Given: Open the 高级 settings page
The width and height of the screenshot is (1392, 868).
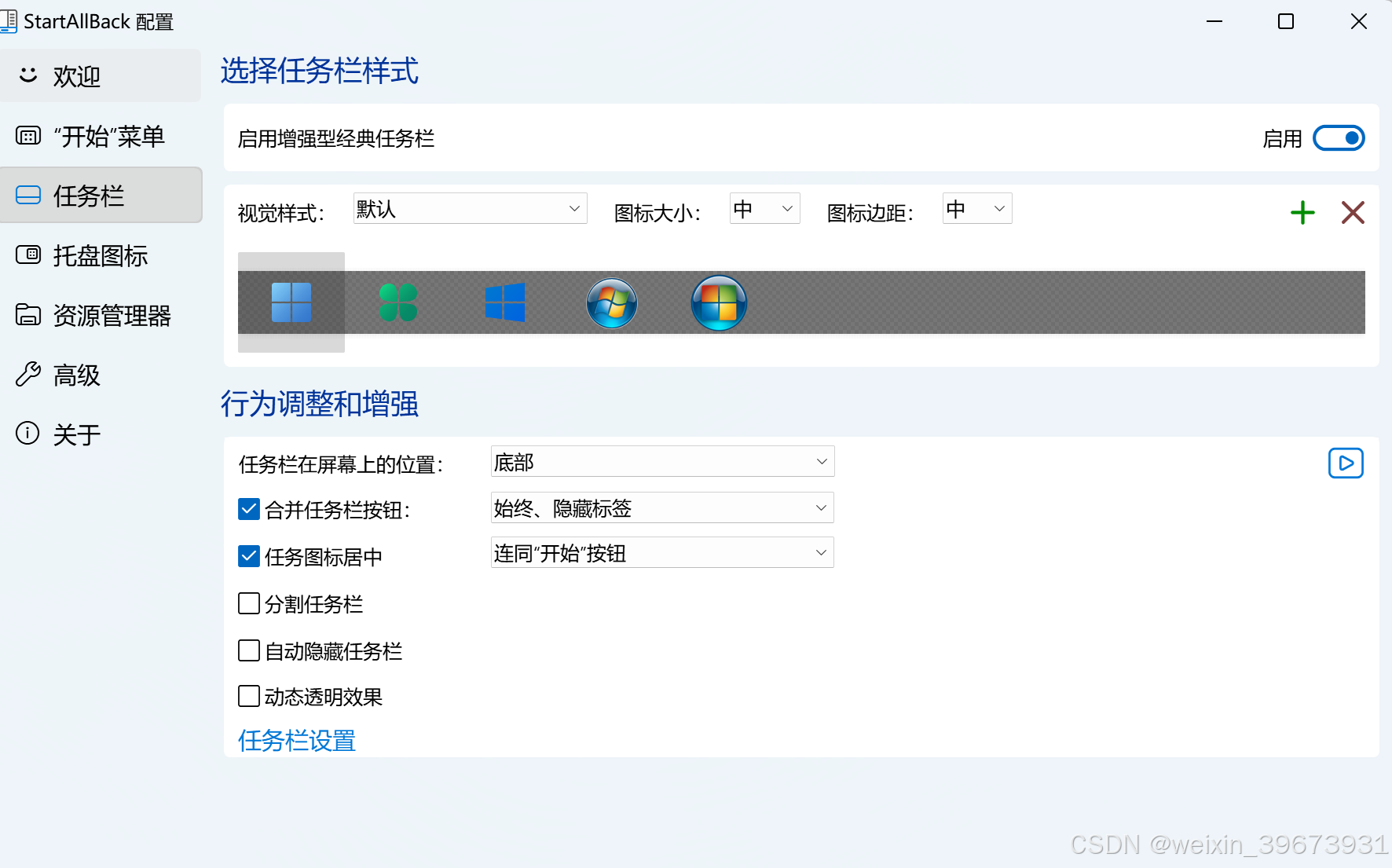Looking at the screenshot, I should tap(101, 375).
